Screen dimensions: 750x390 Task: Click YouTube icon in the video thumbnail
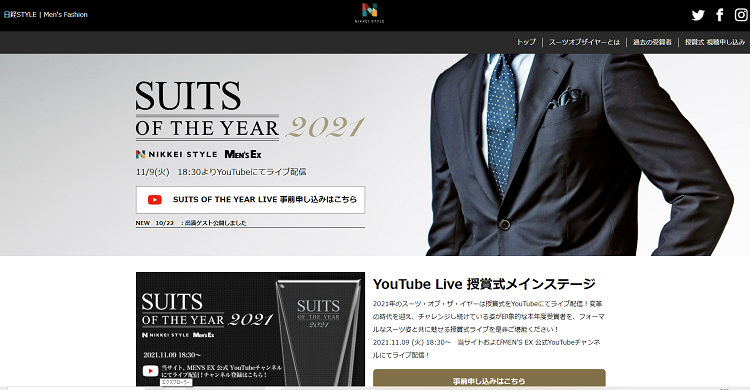pos(150,371)
